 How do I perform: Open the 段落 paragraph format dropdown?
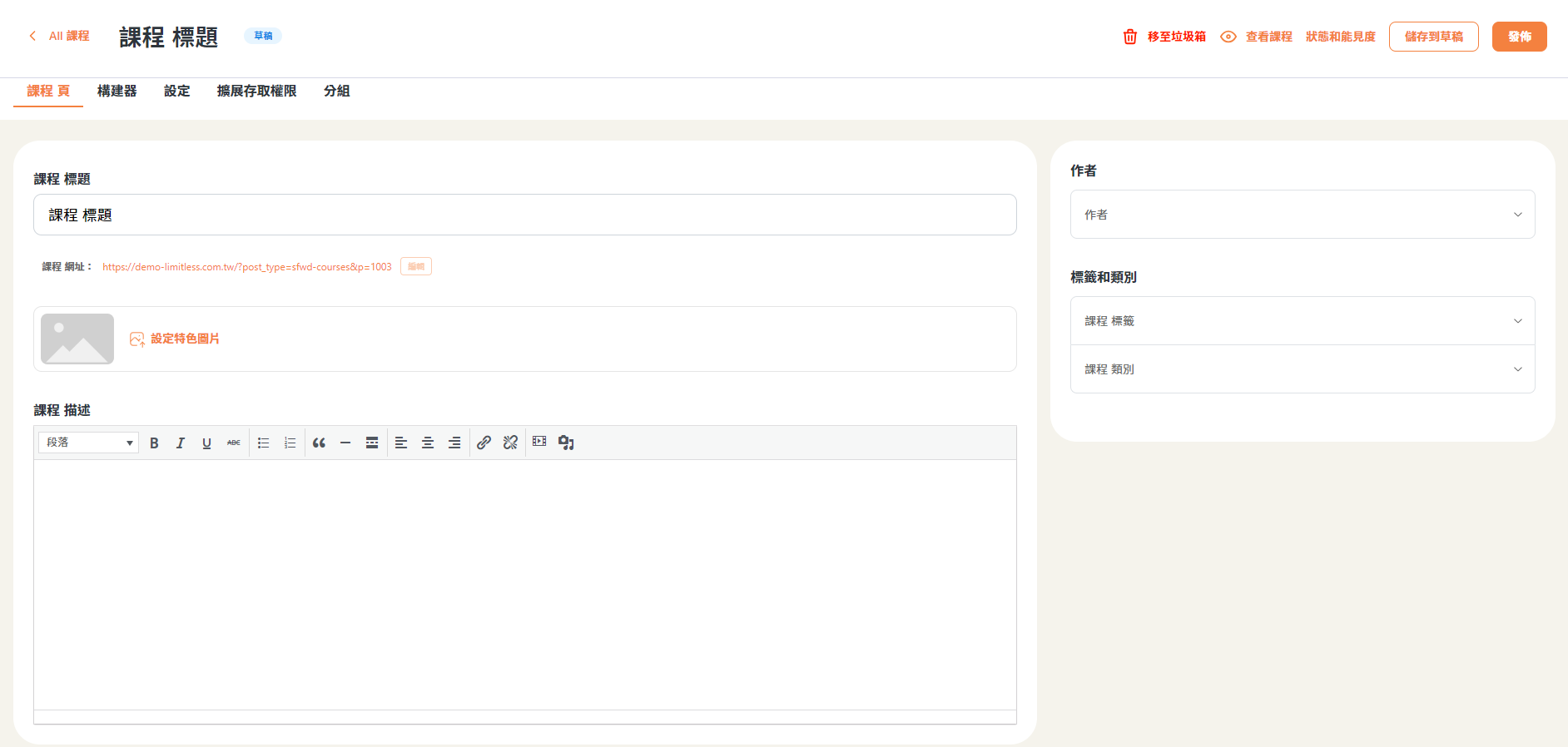click(89, 443)
